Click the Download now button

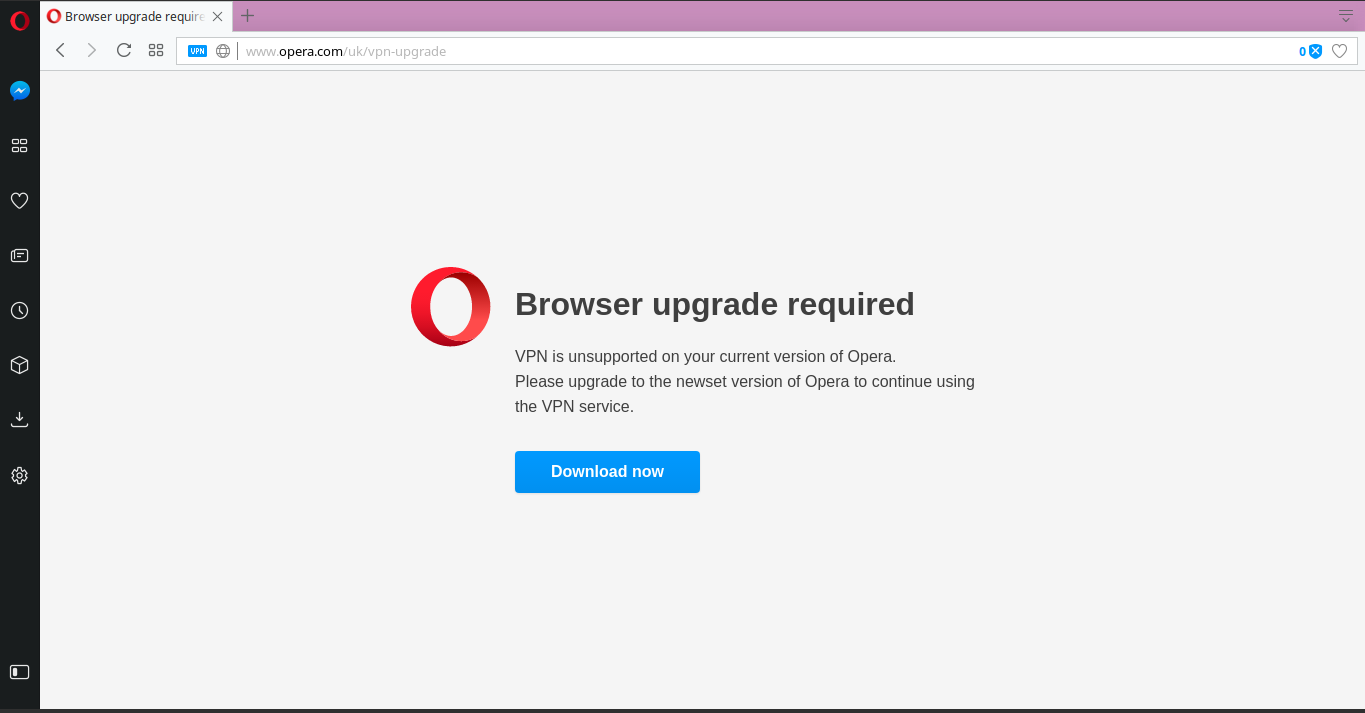pos(607,472)
